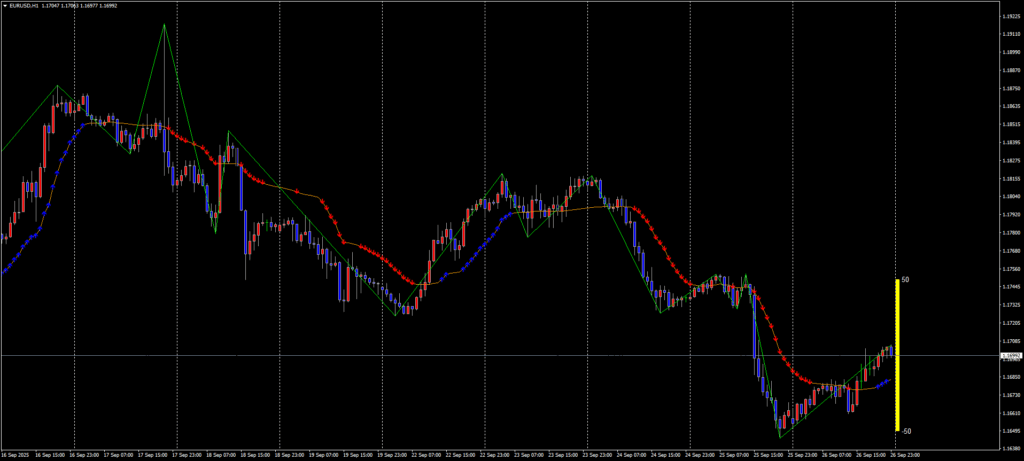Click the blue arrow markers at far right
The image size is (1024, 461).
coord(884,381)
